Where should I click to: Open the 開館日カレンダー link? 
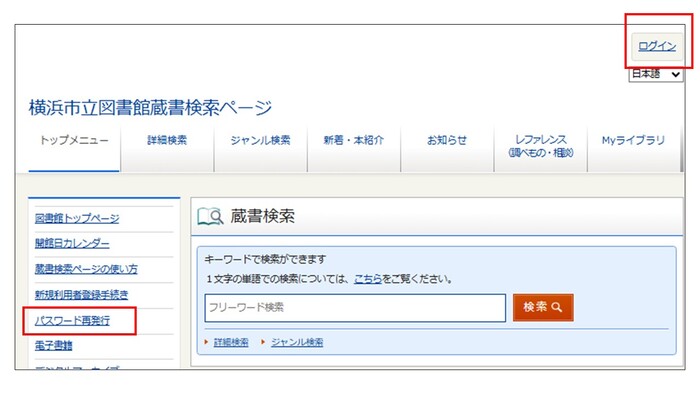tap(72, 243)
